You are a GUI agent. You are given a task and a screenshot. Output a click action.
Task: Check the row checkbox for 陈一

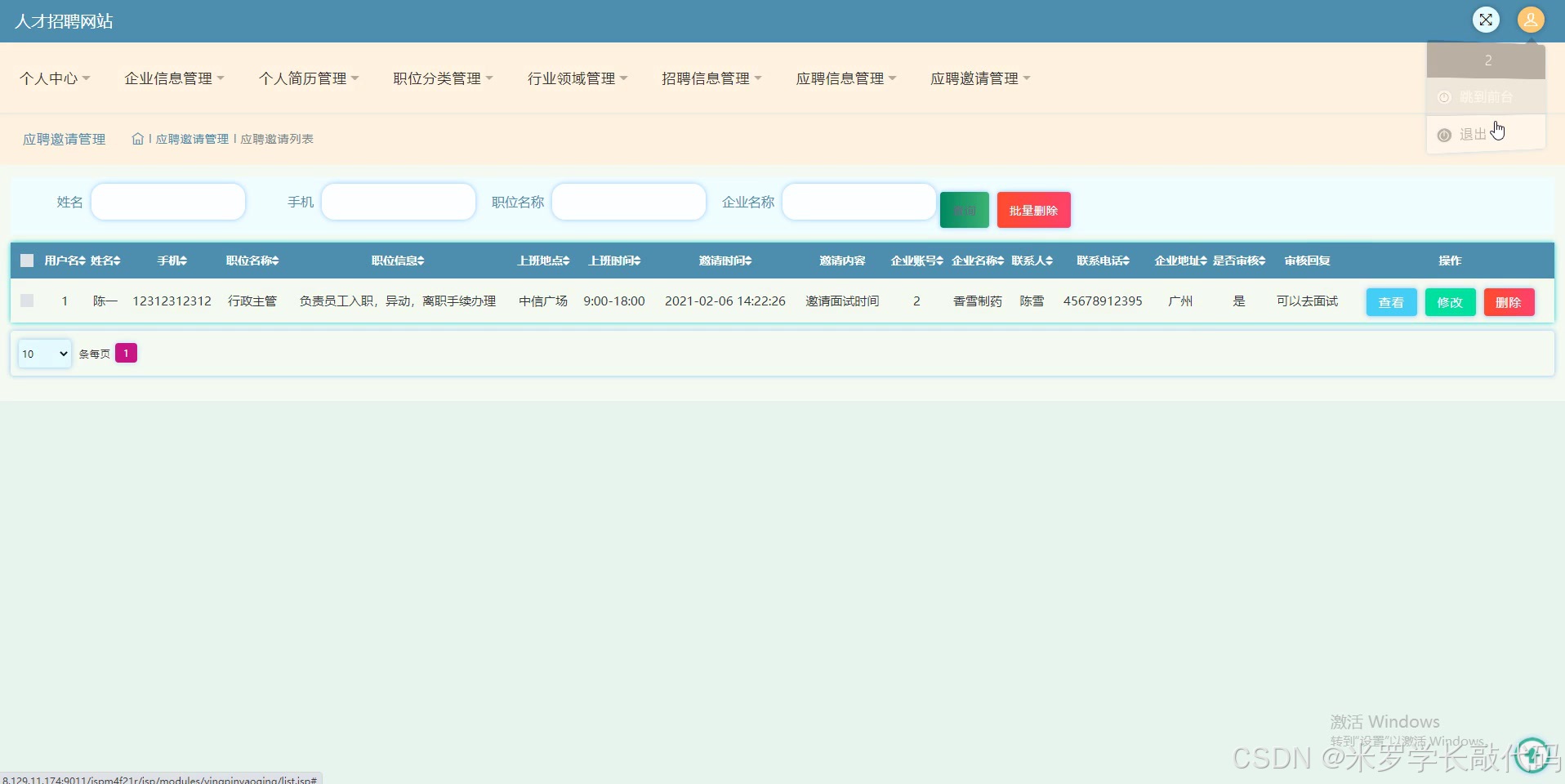tap(27, 301)
